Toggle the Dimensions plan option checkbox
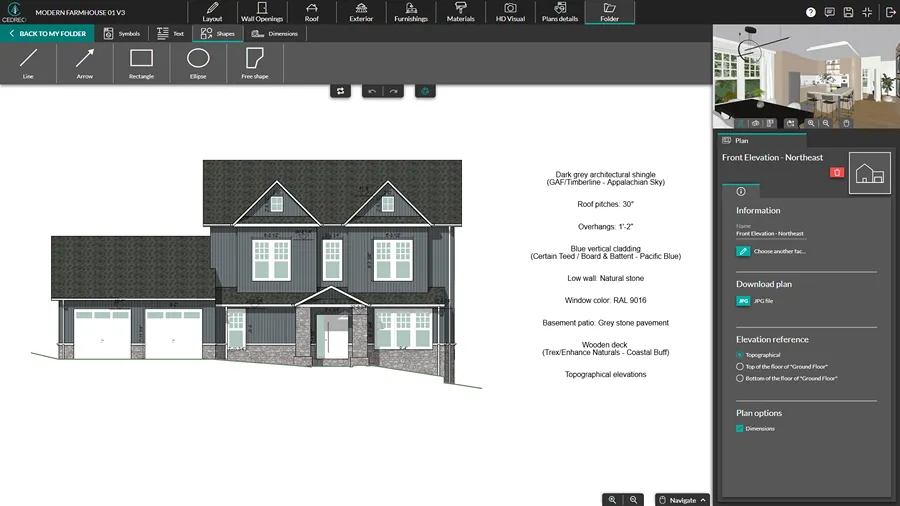 click(x=740, y=429)
